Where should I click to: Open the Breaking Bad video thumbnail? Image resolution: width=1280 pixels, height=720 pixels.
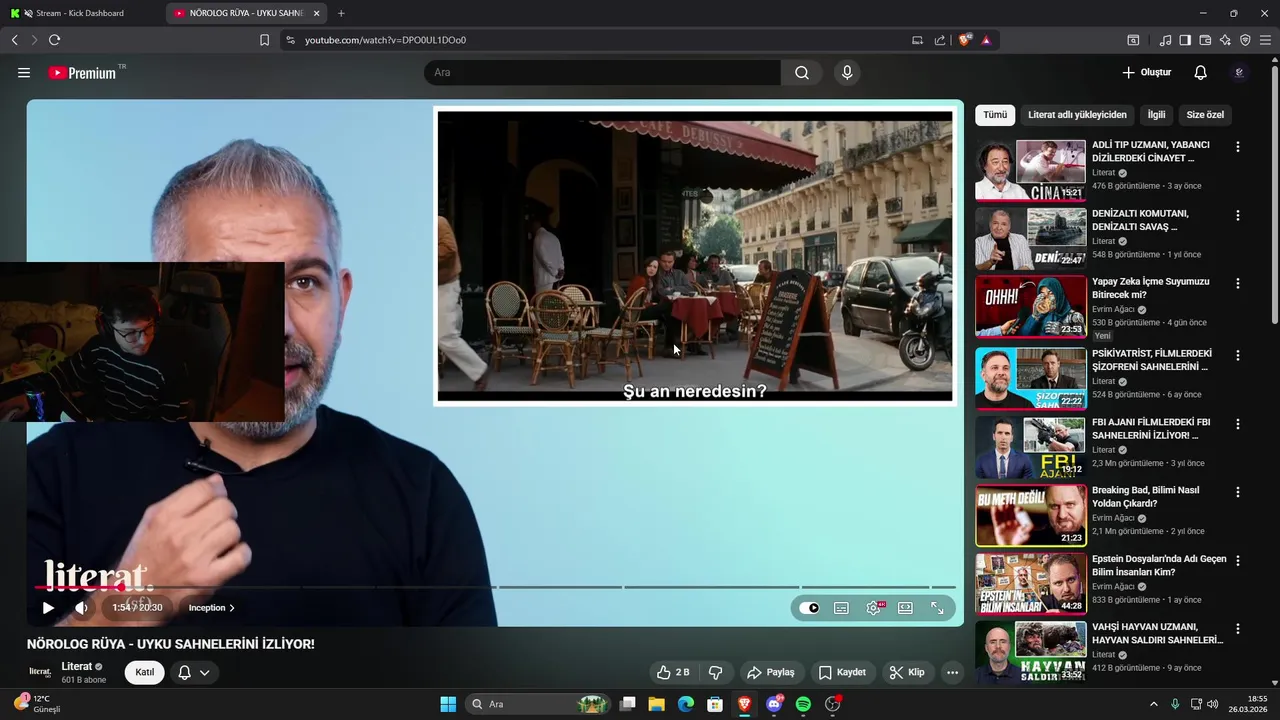(1031, 515)
